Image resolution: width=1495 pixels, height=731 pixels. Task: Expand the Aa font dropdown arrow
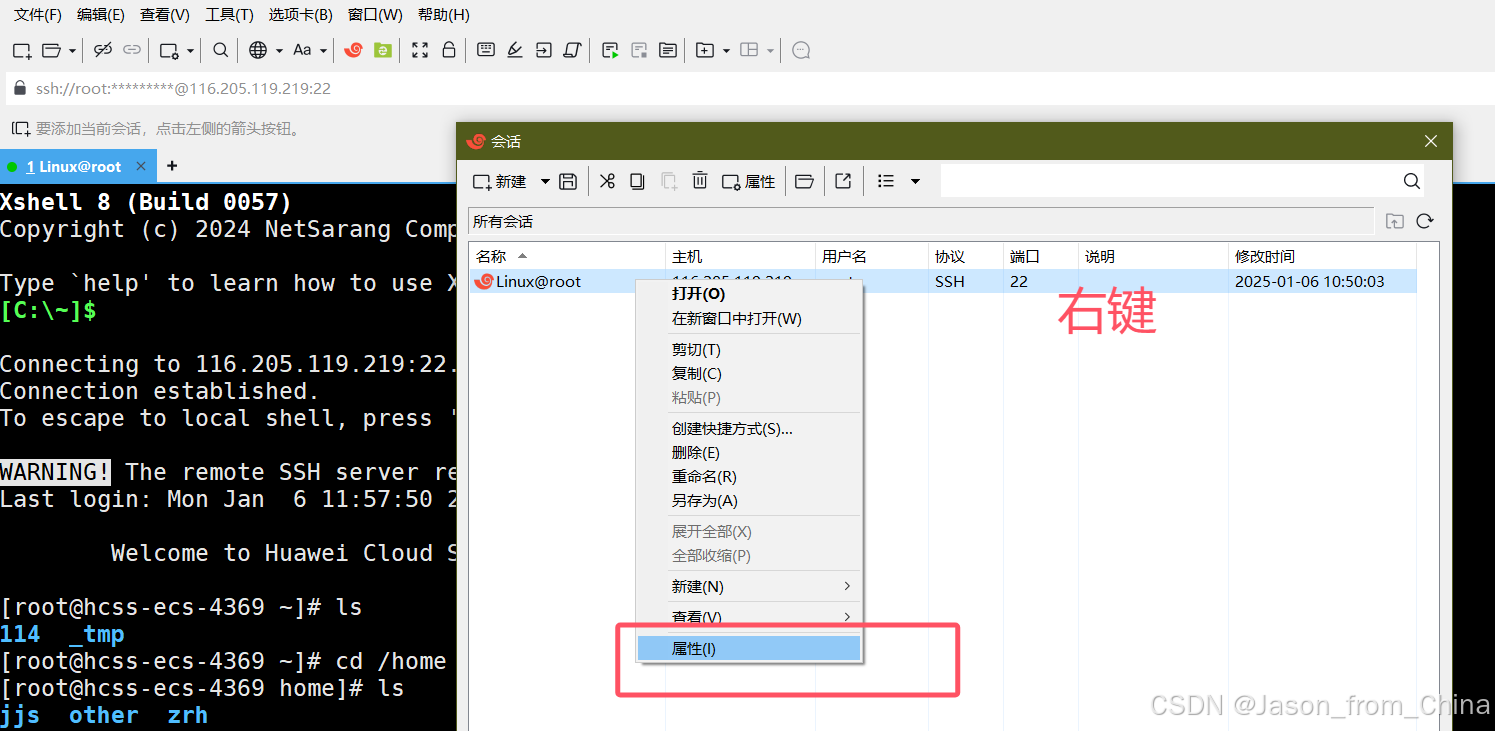[324, 51]
